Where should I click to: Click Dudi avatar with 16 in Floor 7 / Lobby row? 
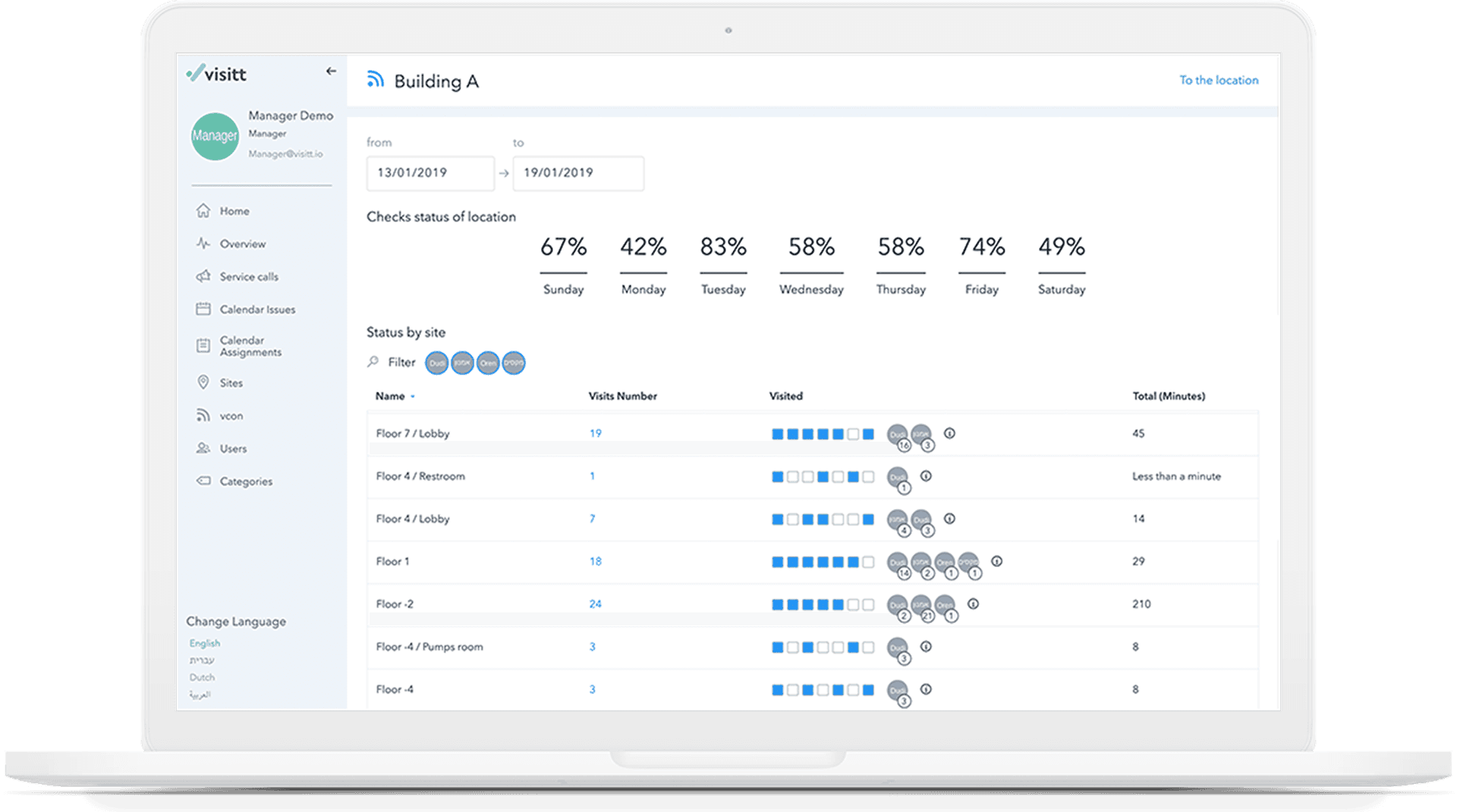tap(898, 436)
